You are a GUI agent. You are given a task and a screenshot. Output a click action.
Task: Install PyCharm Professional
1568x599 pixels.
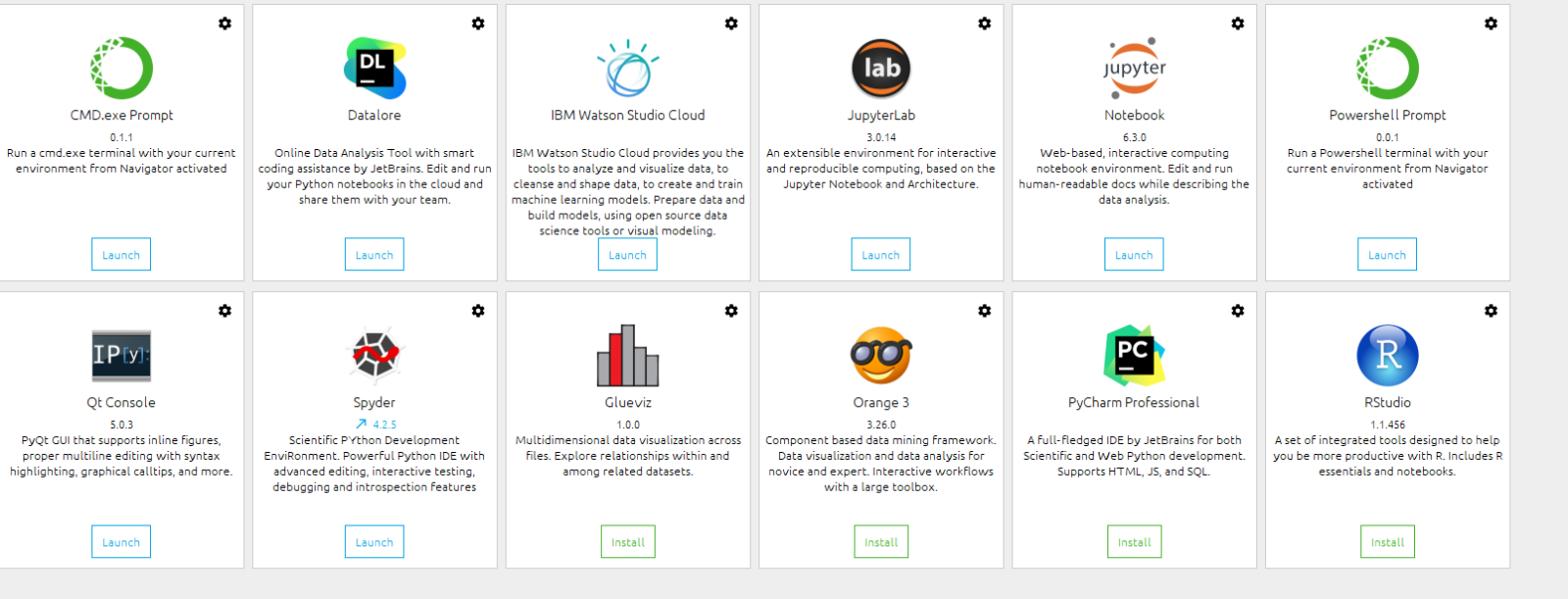tap(1135, 542)
